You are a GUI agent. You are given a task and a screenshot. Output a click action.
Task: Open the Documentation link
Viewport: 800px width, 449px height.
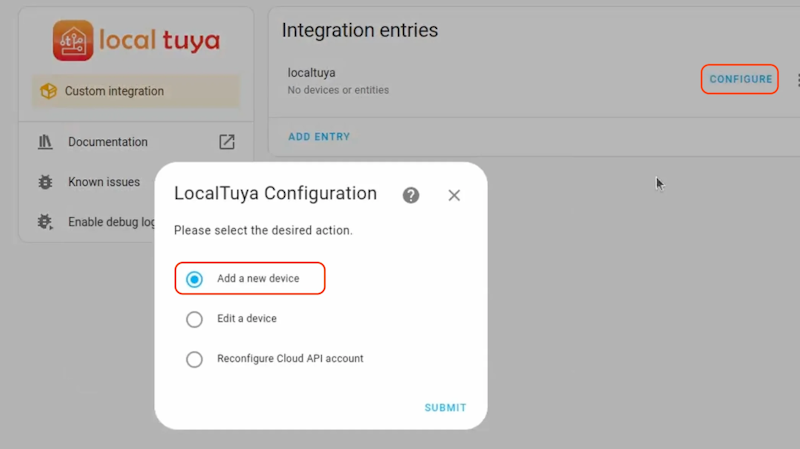pos(108,142)
